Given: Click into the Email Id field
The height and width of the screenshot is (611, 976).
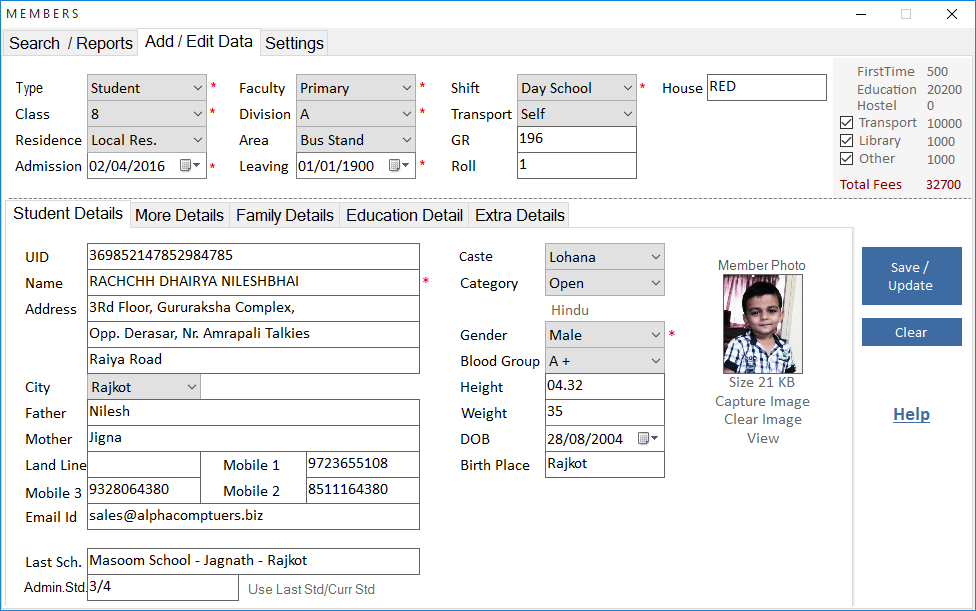Looking at the screenshot, I should click(253, 516).
